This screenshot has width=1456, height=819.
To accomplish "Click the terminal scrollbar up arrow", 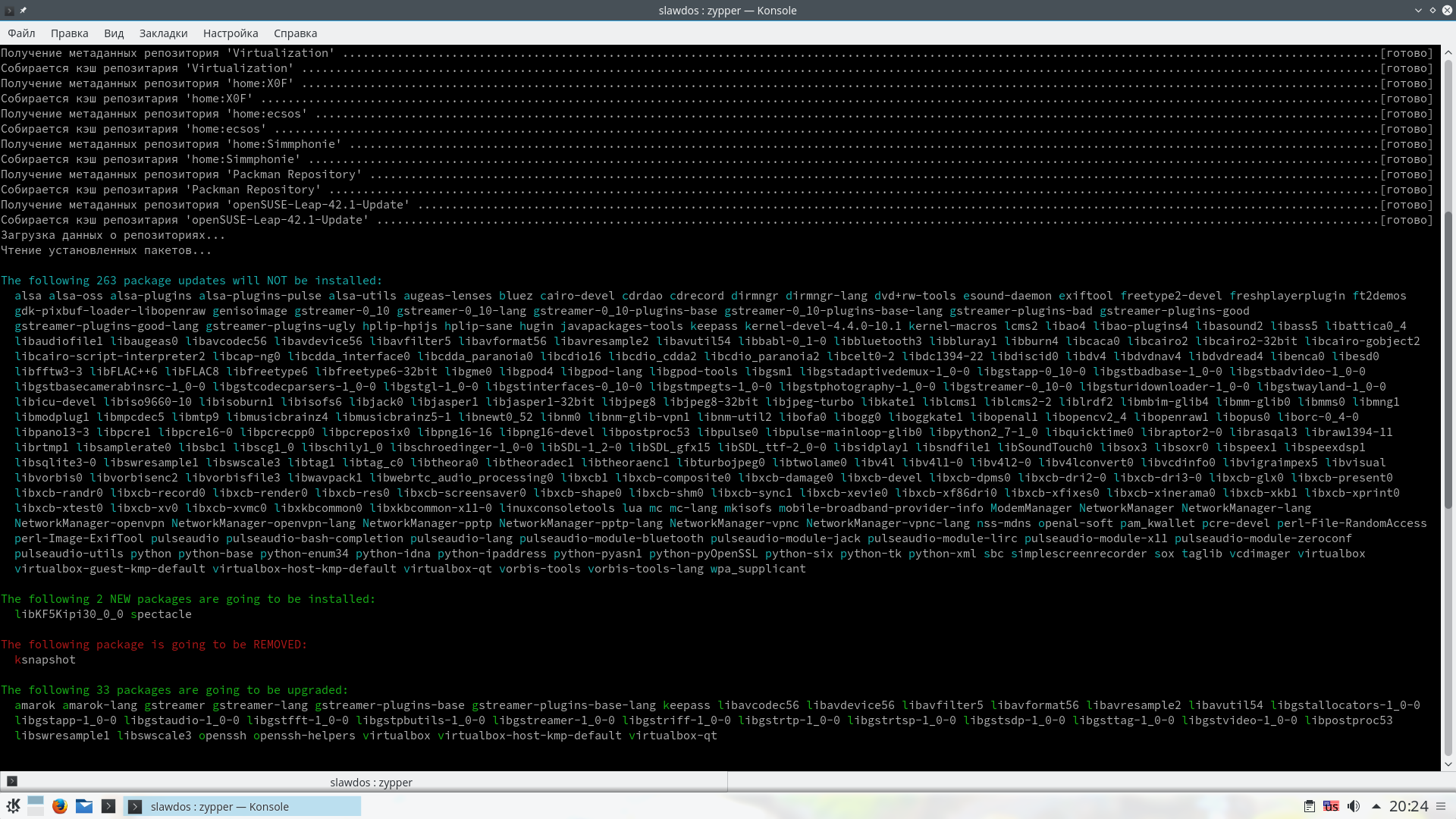I will [x=1448, y=53].
